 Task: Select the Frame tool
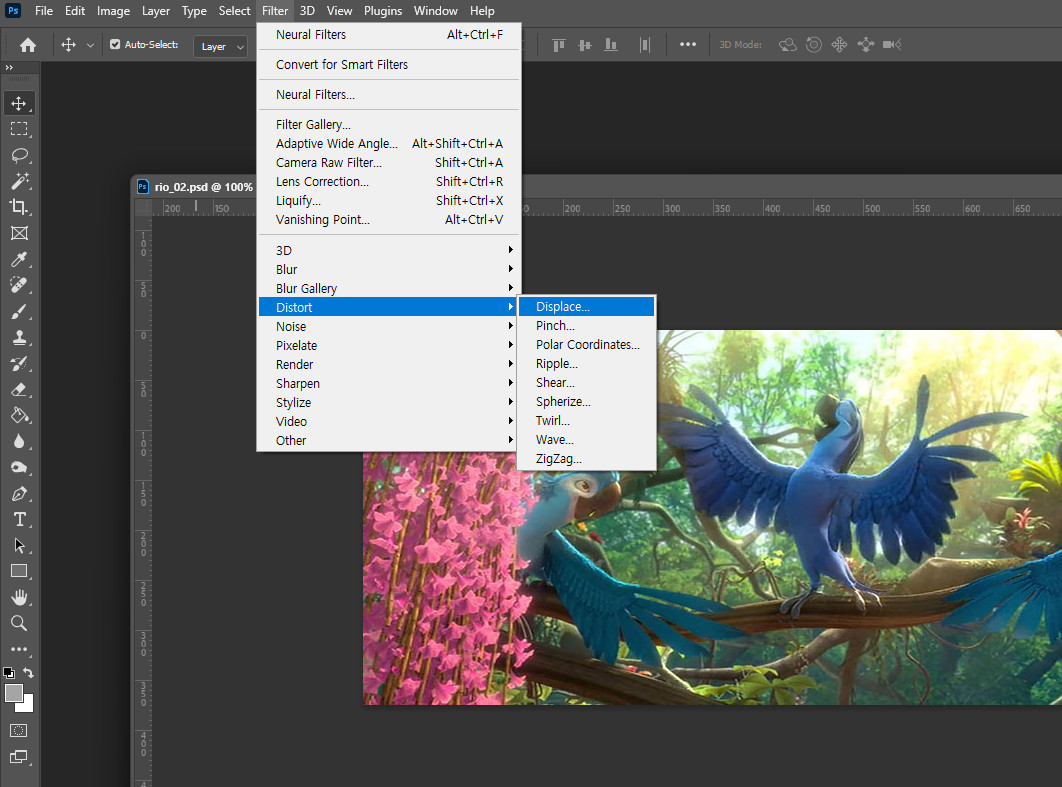[19, 234]
